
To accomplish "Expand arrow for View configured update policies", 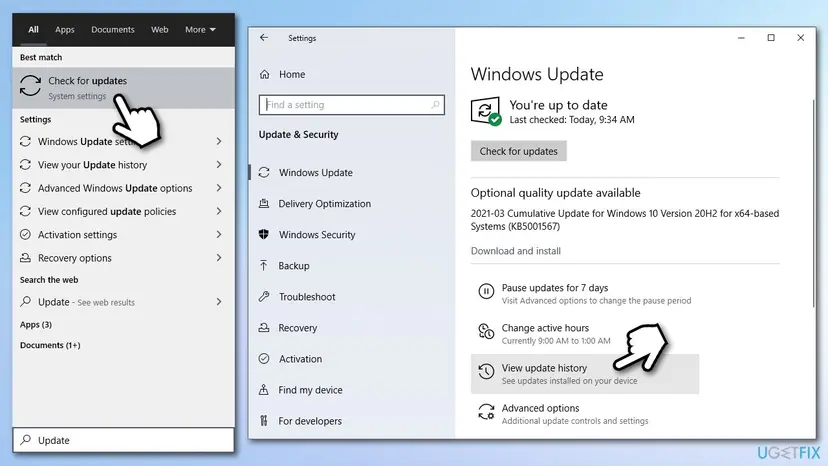I will (x=219, y=211).
